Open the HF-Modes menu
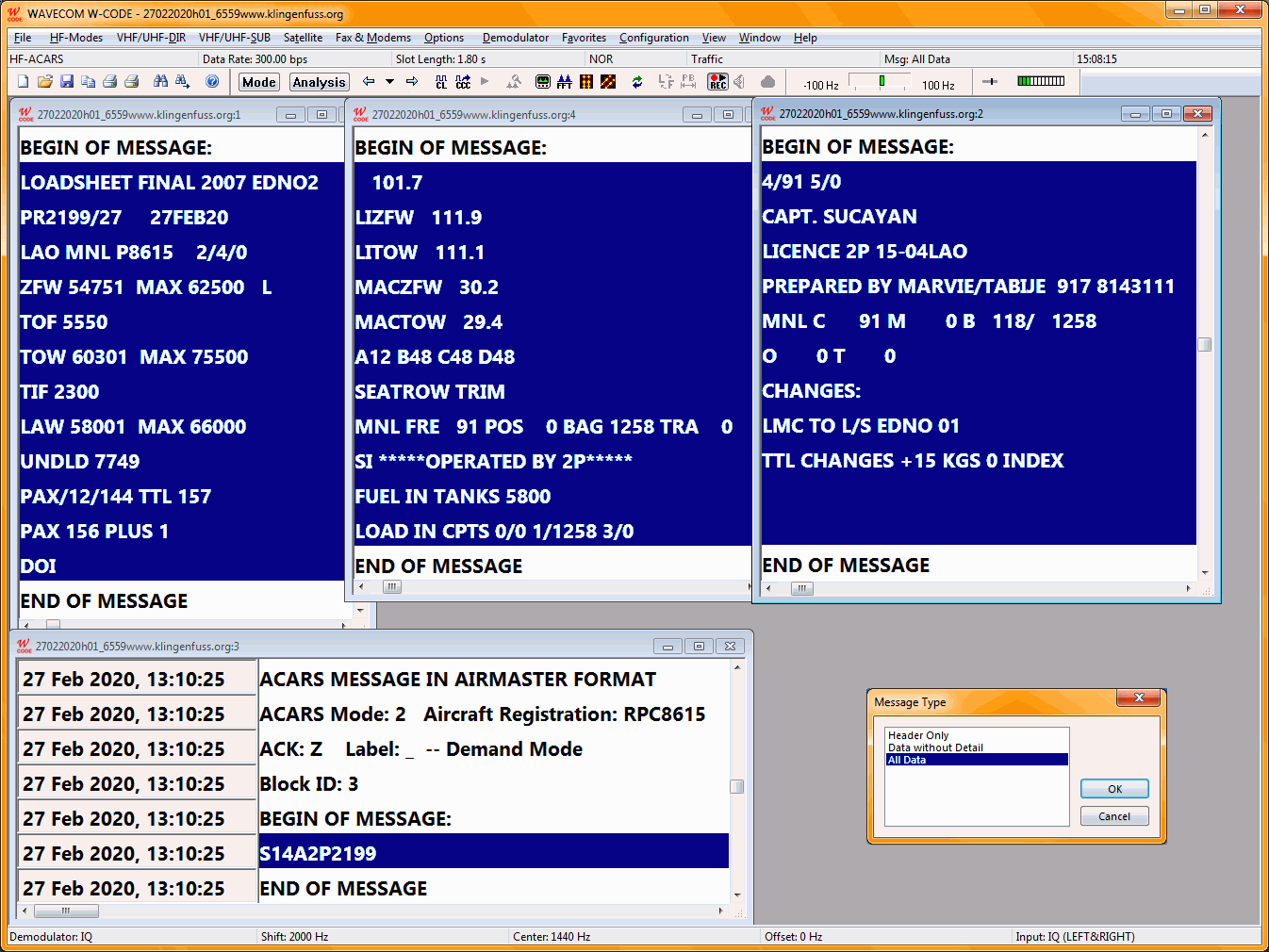1269x952 pixels. click(76, 38)
